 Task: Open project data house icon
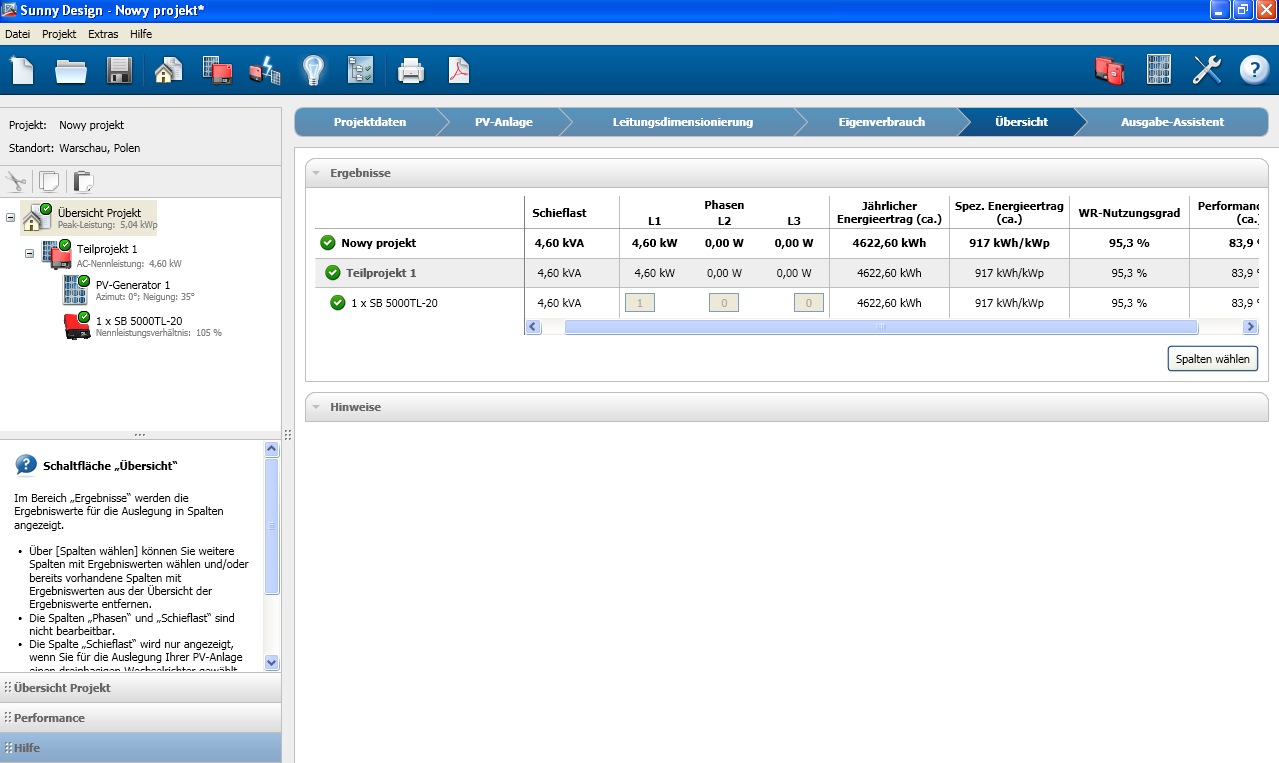[x=168, y=70]
